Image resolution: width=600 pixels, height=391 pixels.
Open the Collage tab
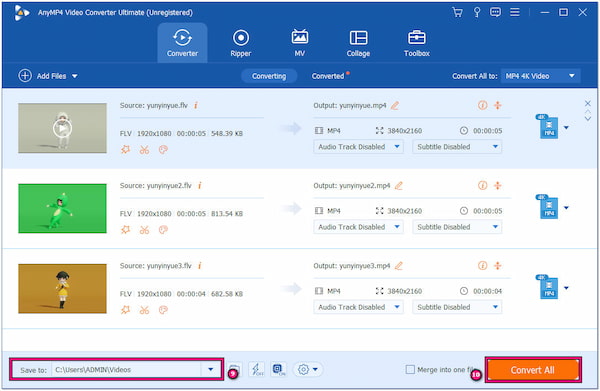tap(358, 43)
